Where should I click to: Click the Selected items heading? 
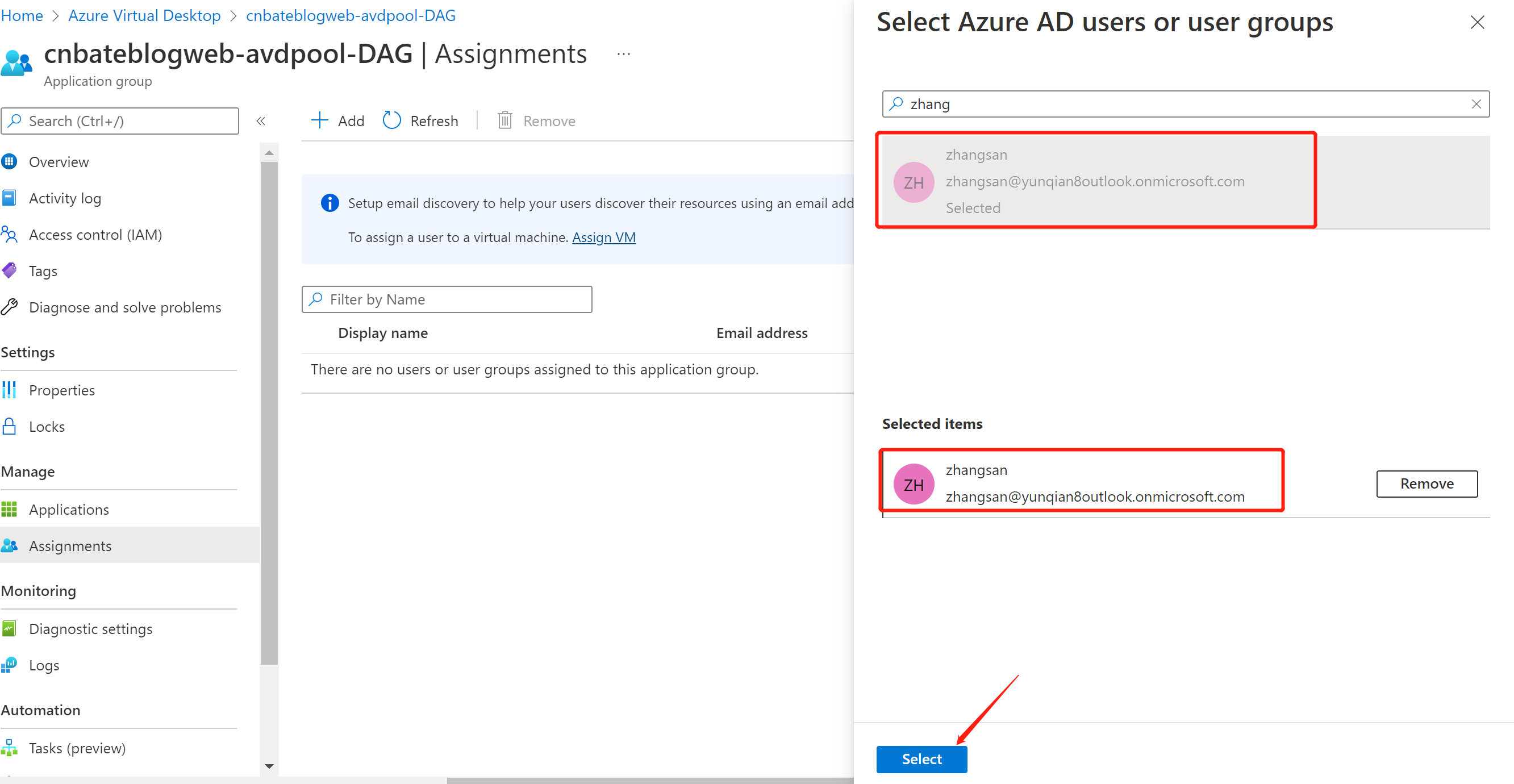coord(932,424)
